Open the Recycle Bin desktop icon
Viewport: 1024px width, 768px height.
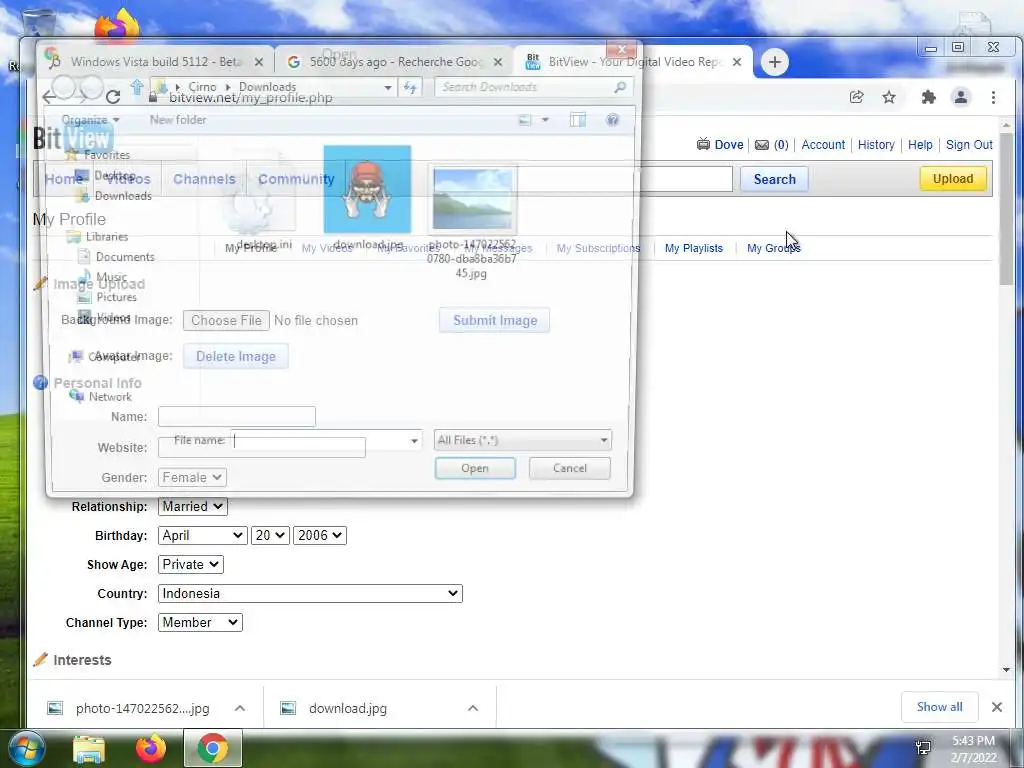[37, 26]
